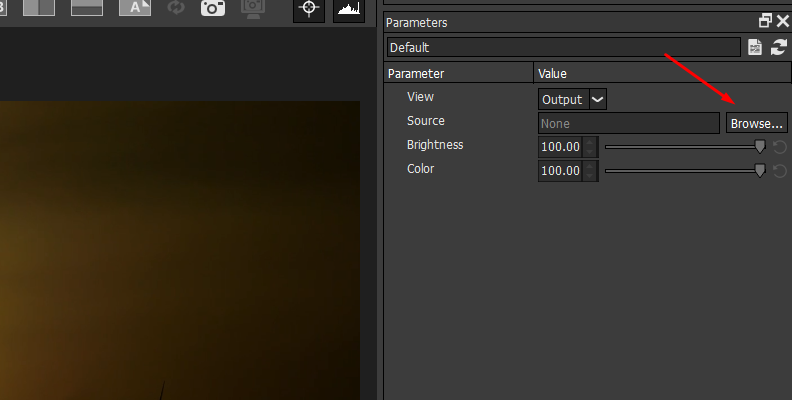This screenshot has width=792, height=400.
Task: Open the View dropdown set to Output
Action: click(x=572, y=99)
